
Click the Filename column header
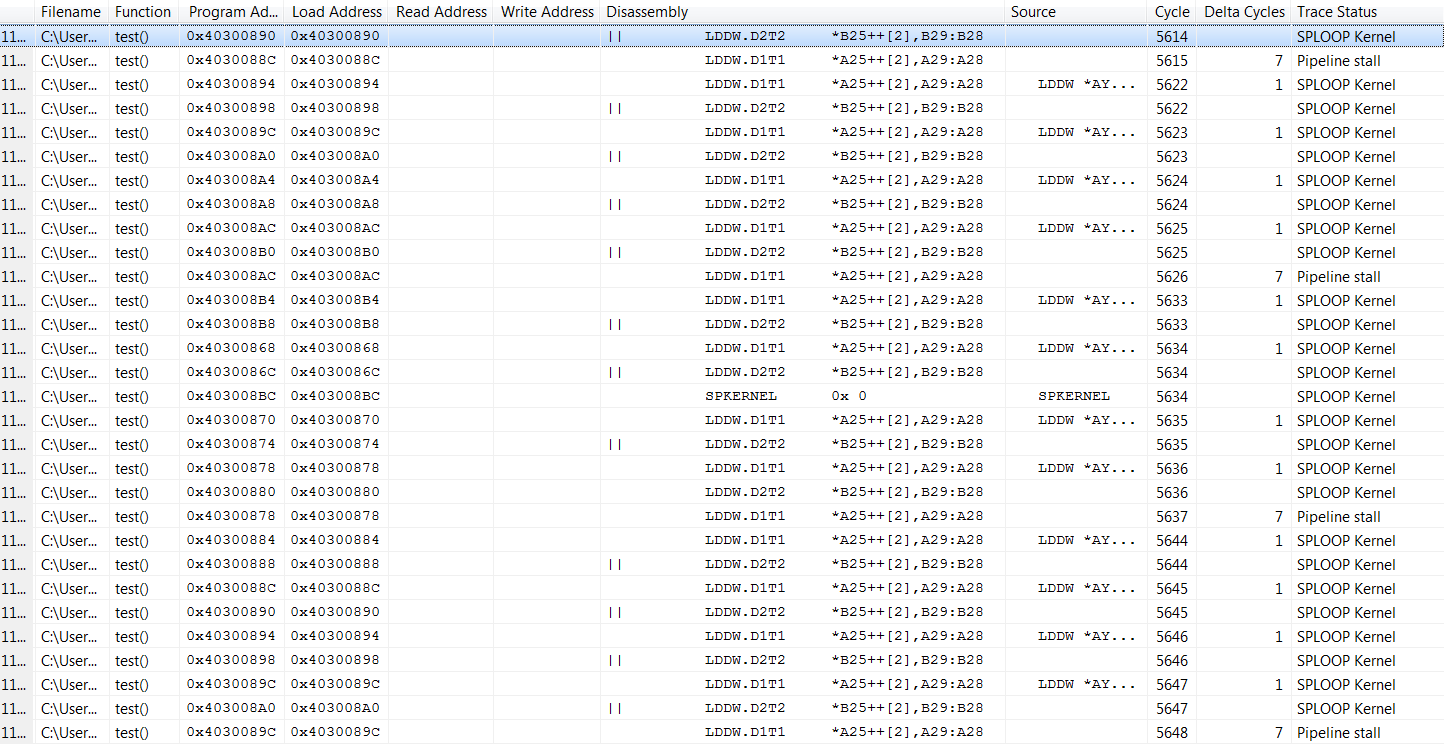click(x=70, y=11)
